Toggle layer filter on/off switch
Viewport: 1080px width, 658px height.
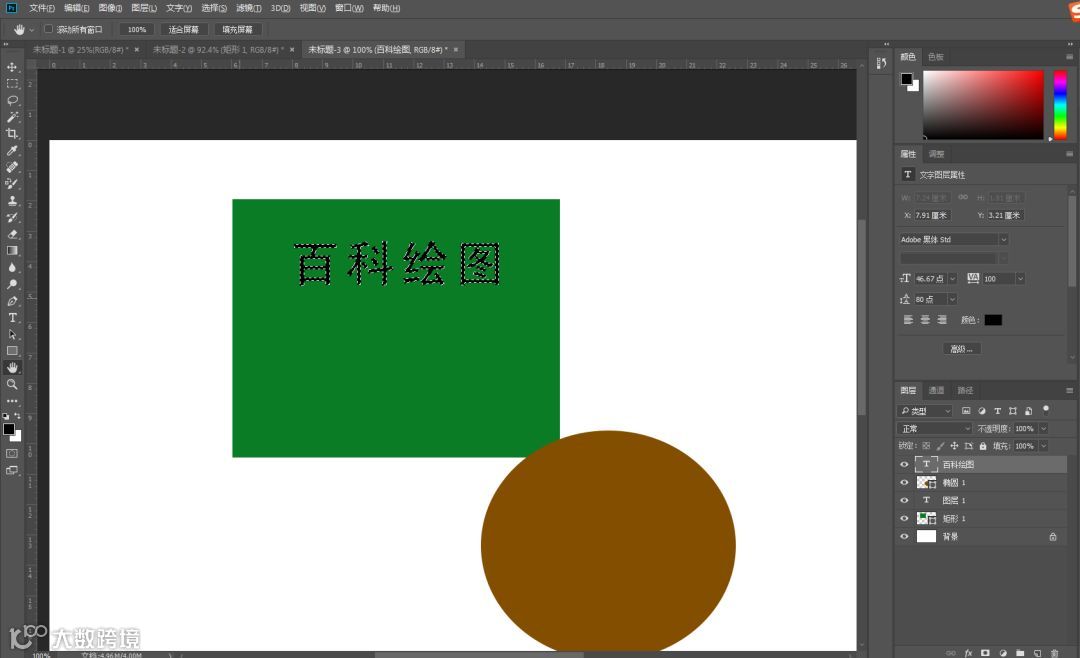1046,410
